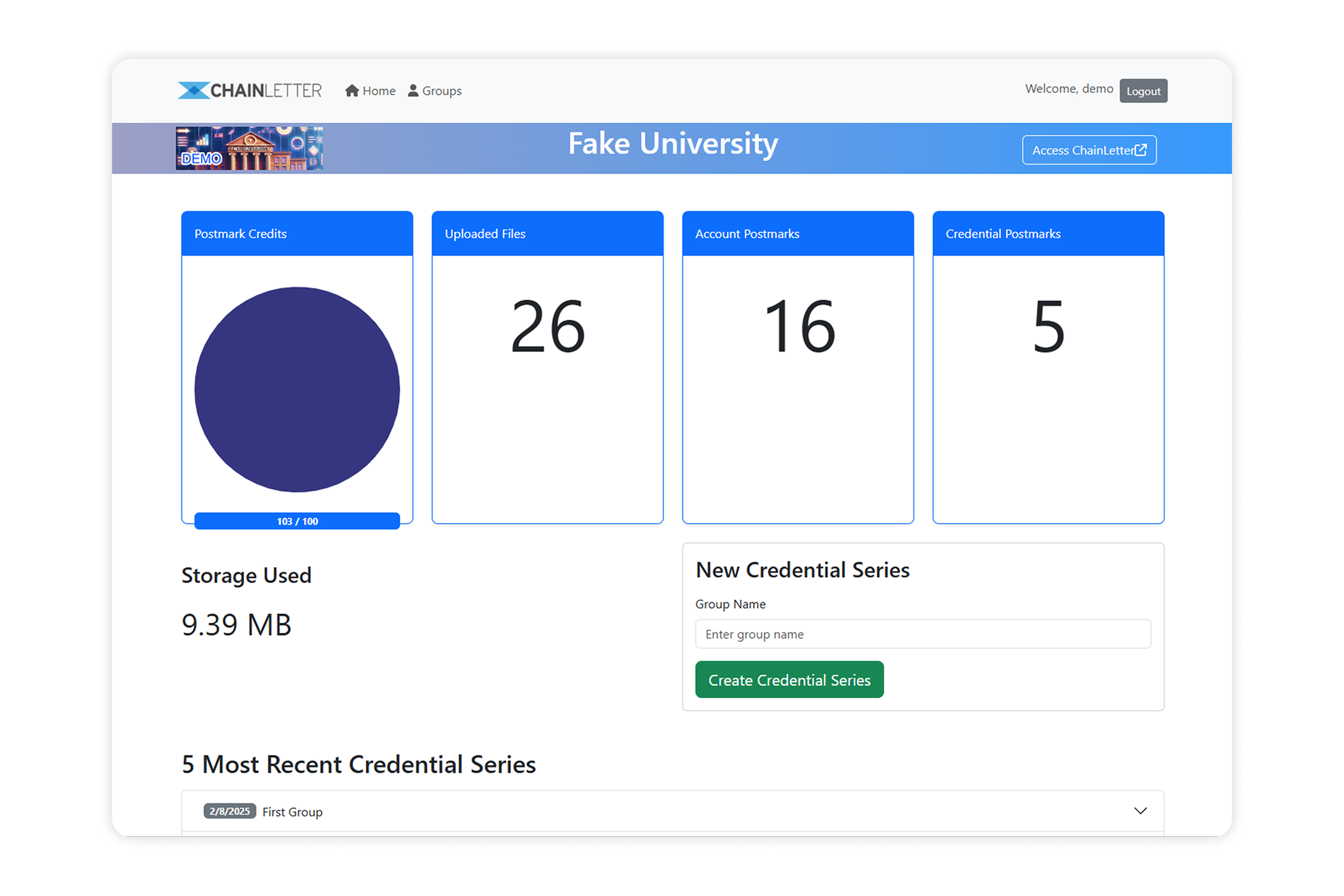
Task: Click the Account Postmarks card header
Action: coord(797,234)
